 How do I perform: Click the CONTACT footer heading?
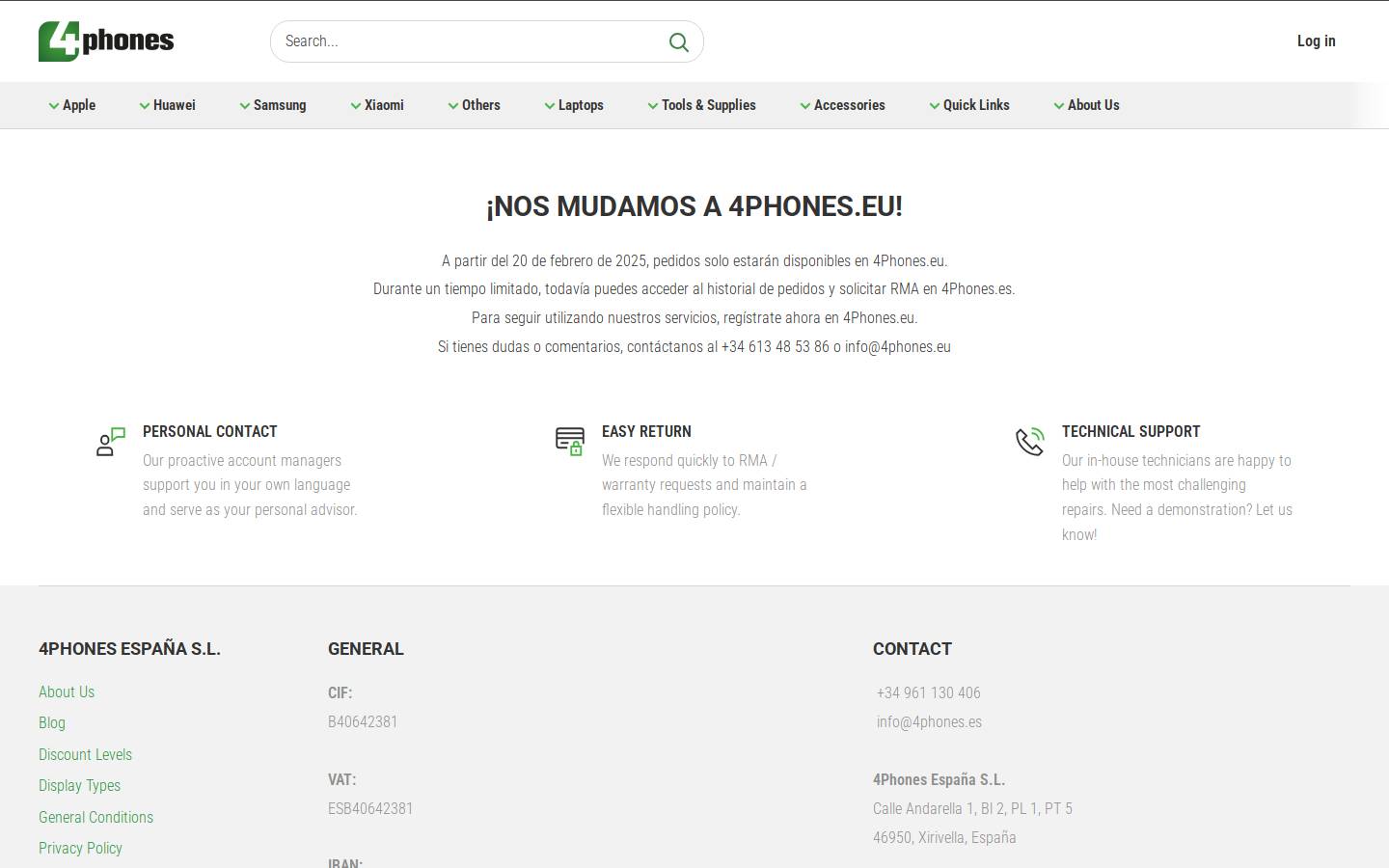click(912, 649)
